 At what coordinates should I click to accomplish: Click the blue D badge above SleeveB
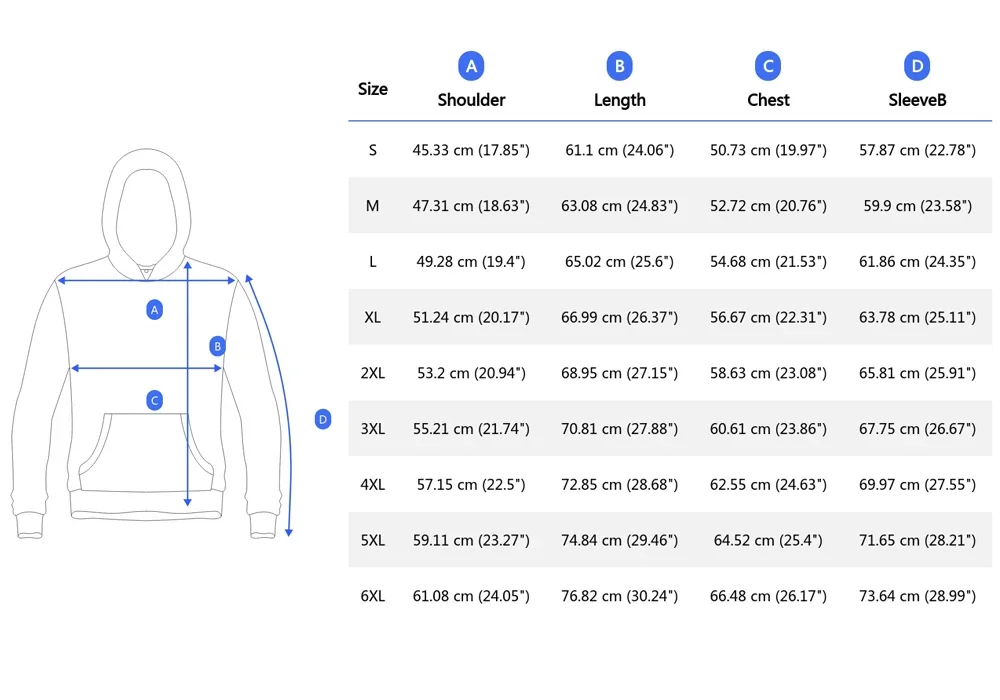(x=917, y=67)
